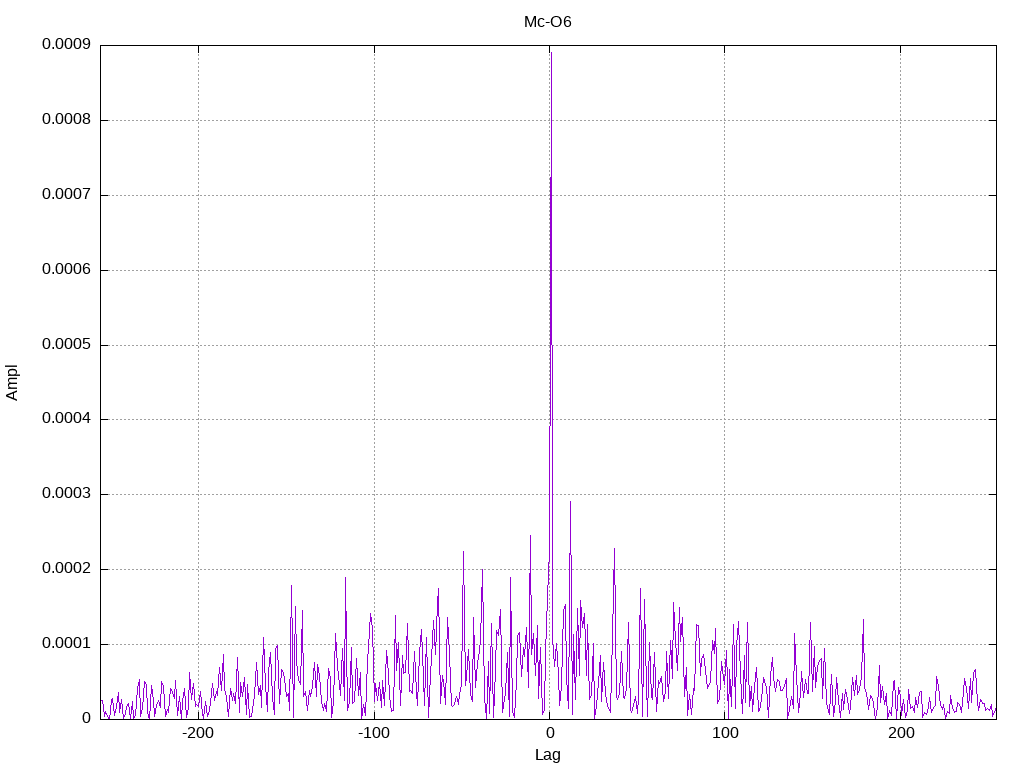Click the 0.0002 y-axis tick label
This screenshot has width=1024, height=768.
(x=67, y=569)
